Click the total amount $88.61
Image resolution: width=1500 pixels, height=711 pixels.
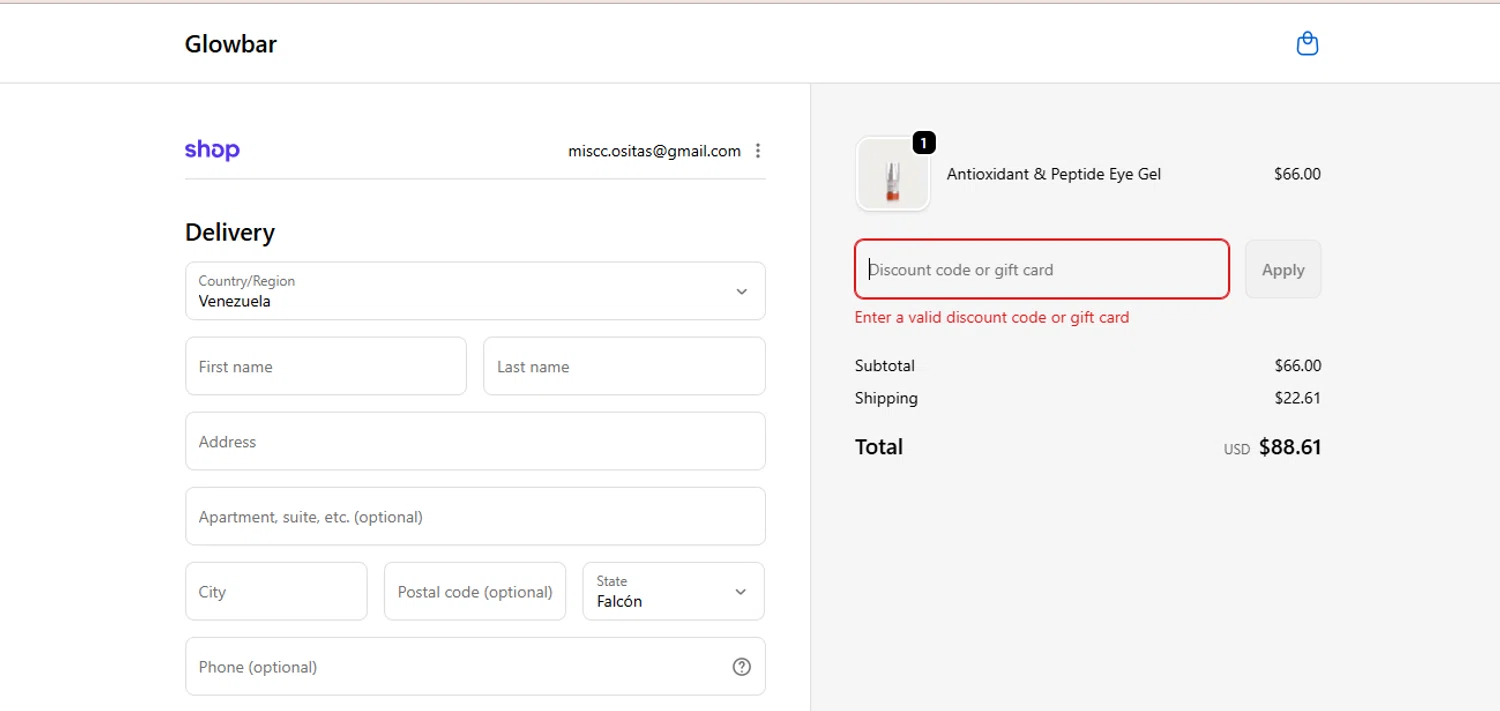[1290, 447]
